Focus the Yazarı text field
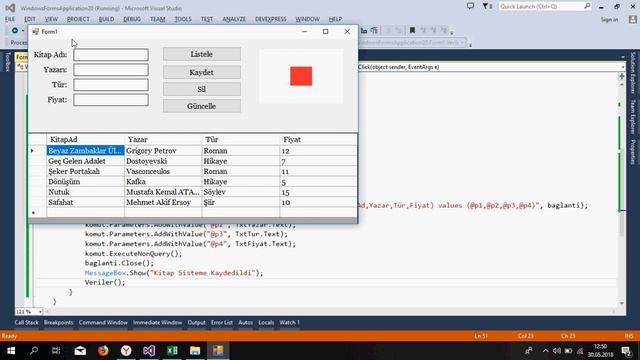This screenshot has height=360, width=640. coord(111,70)
